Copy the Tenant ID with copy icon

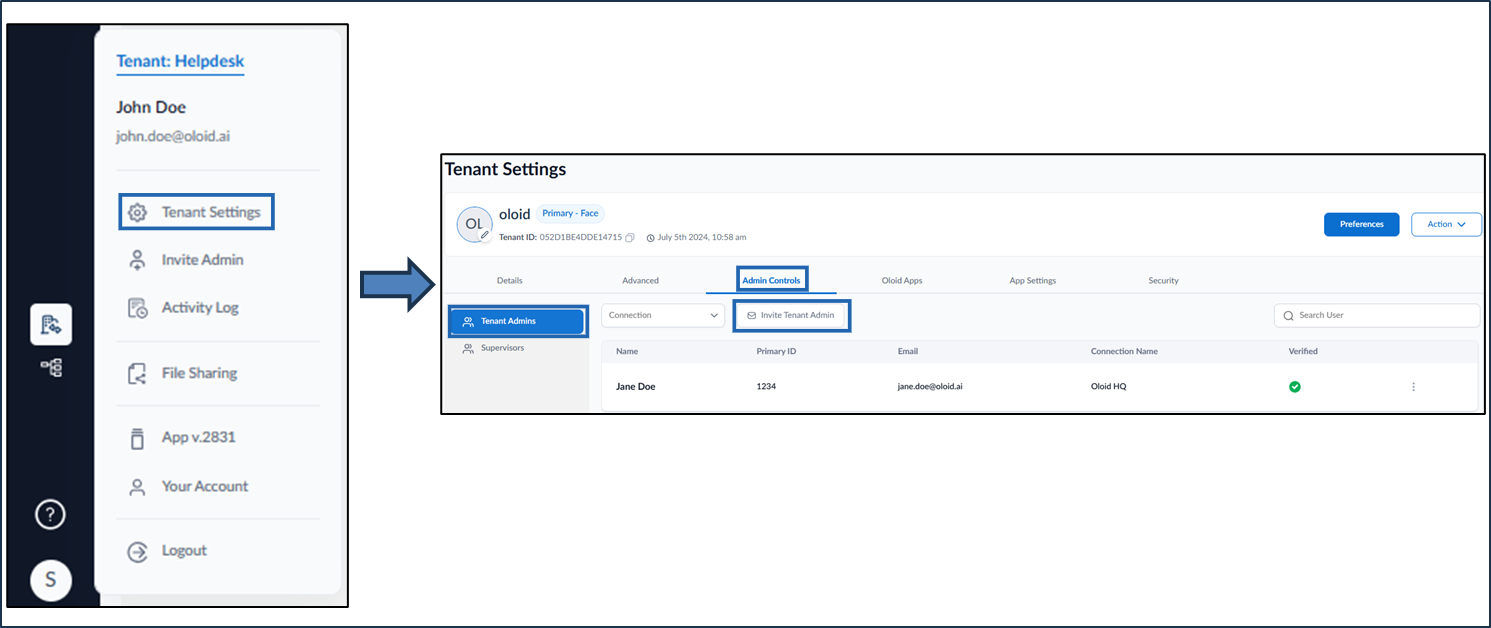(x=630, y=237)
